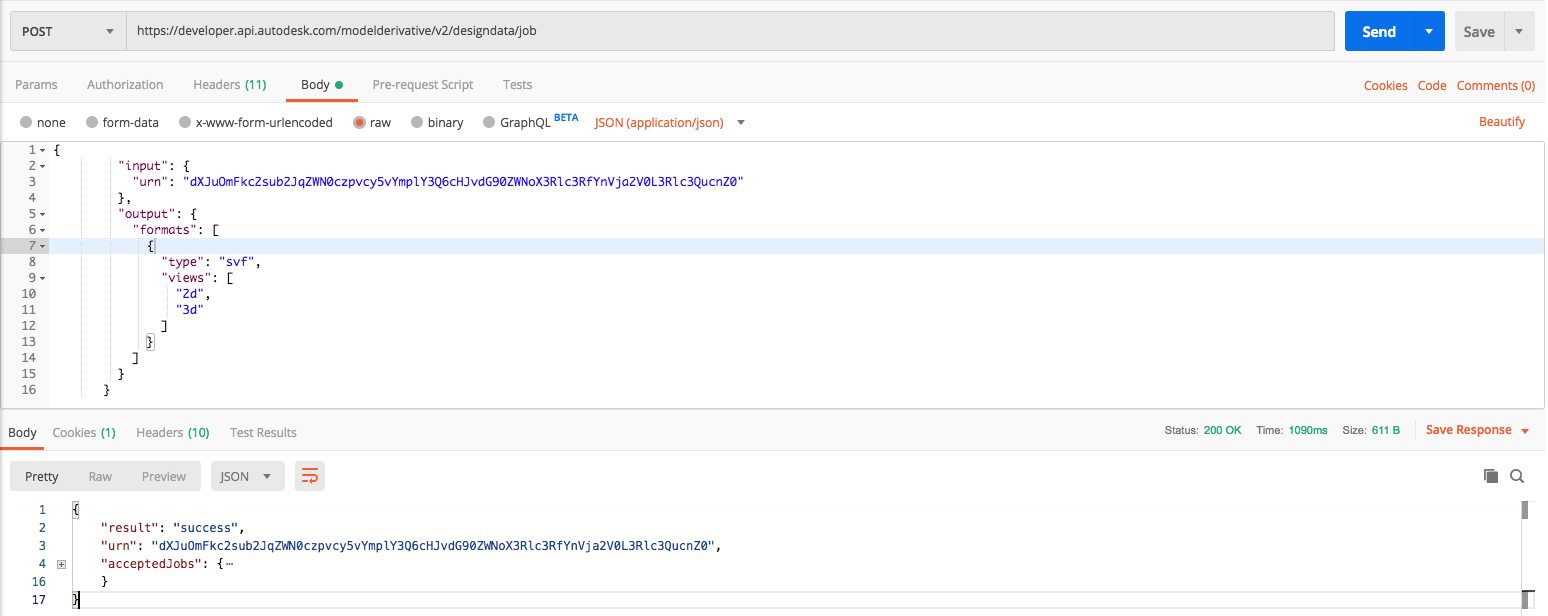Save the request
This screenshot has height=616, width=1548.
click(1478, 31)
